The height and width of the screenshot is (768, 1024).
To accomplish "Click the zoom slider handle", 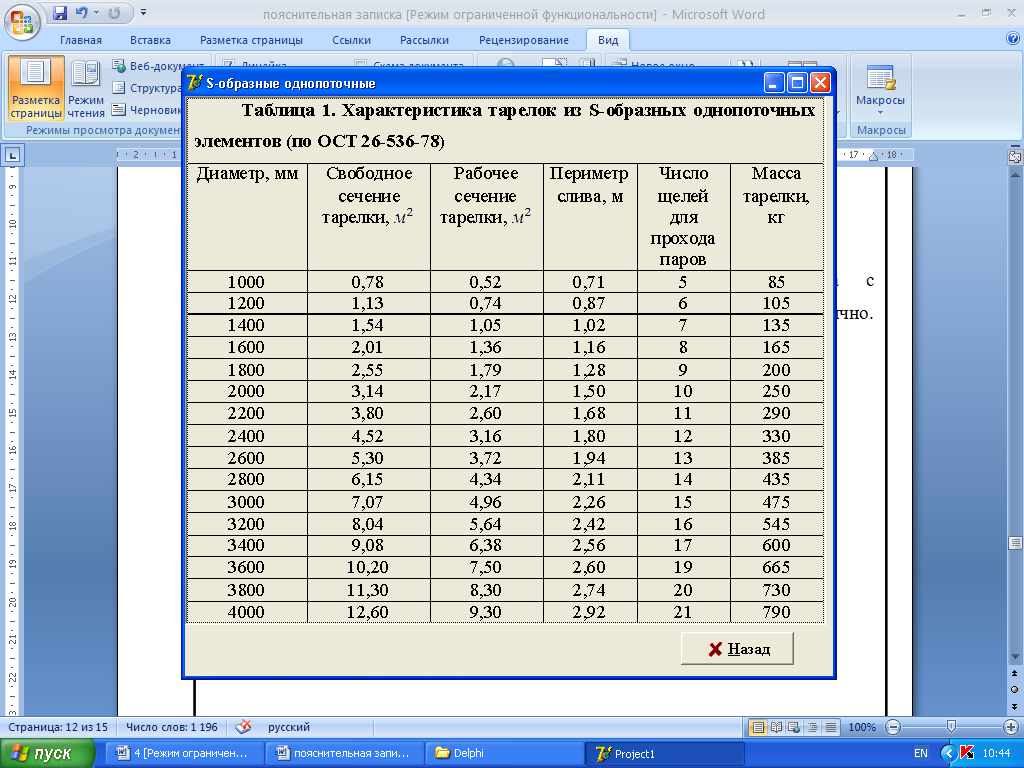I will coord(951,726).
